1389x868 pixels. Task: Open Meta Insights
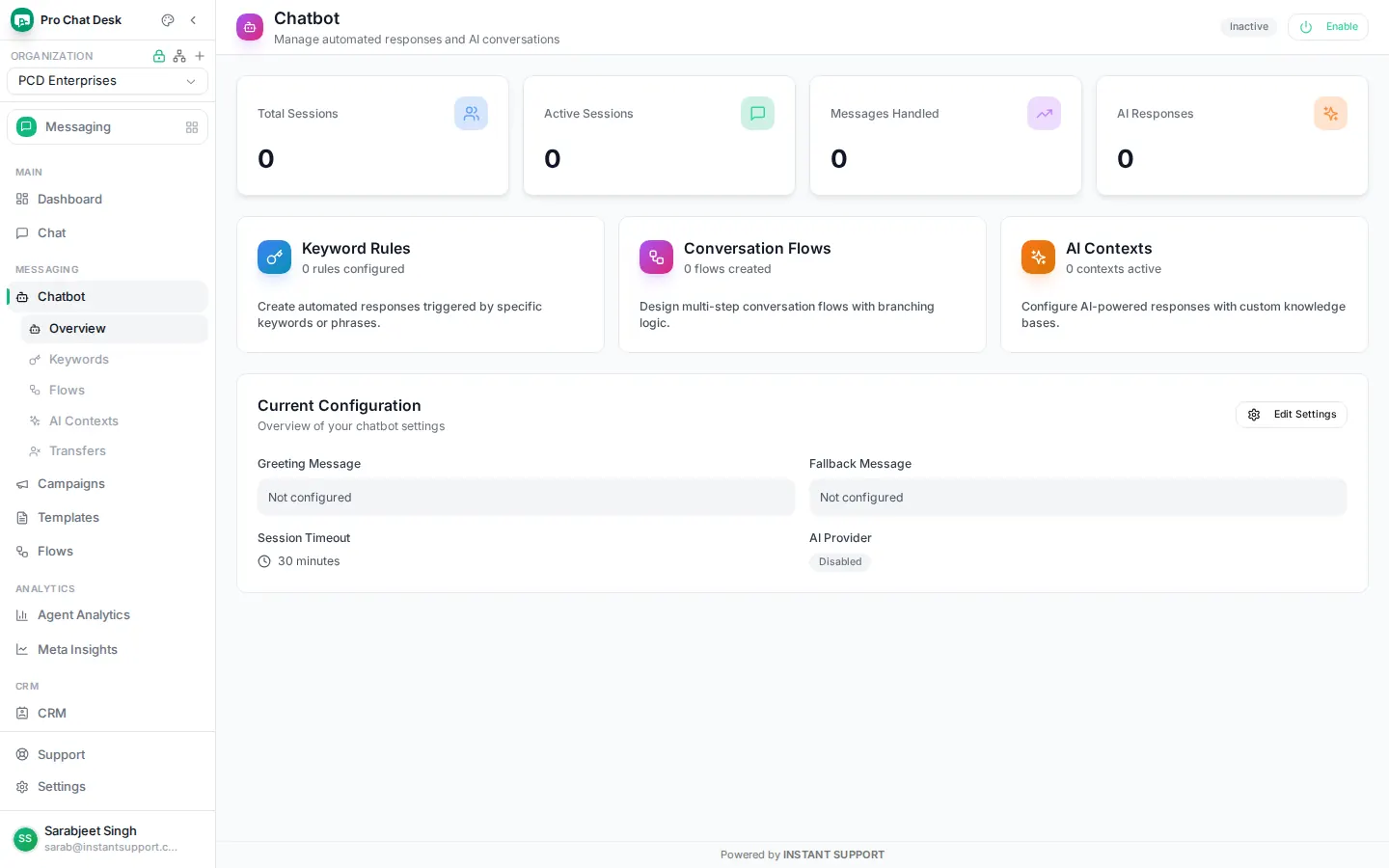[107, 650]
